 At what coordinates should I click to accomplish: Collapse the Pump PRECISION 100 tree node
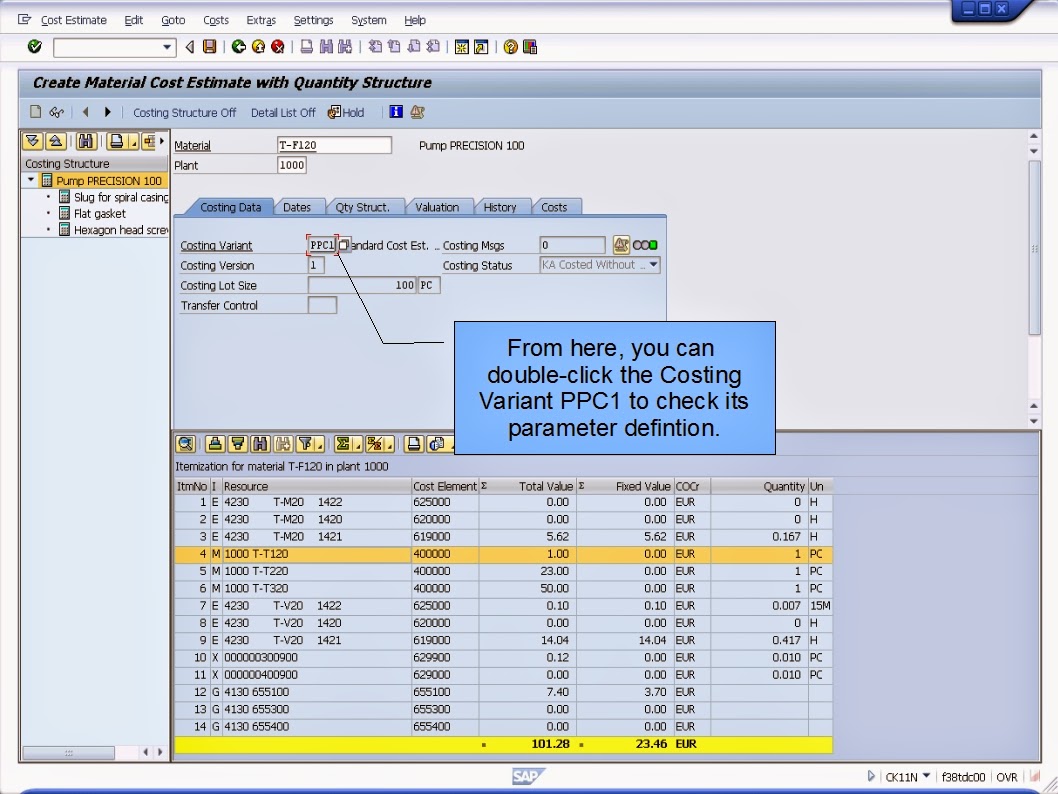click(29, 180)
